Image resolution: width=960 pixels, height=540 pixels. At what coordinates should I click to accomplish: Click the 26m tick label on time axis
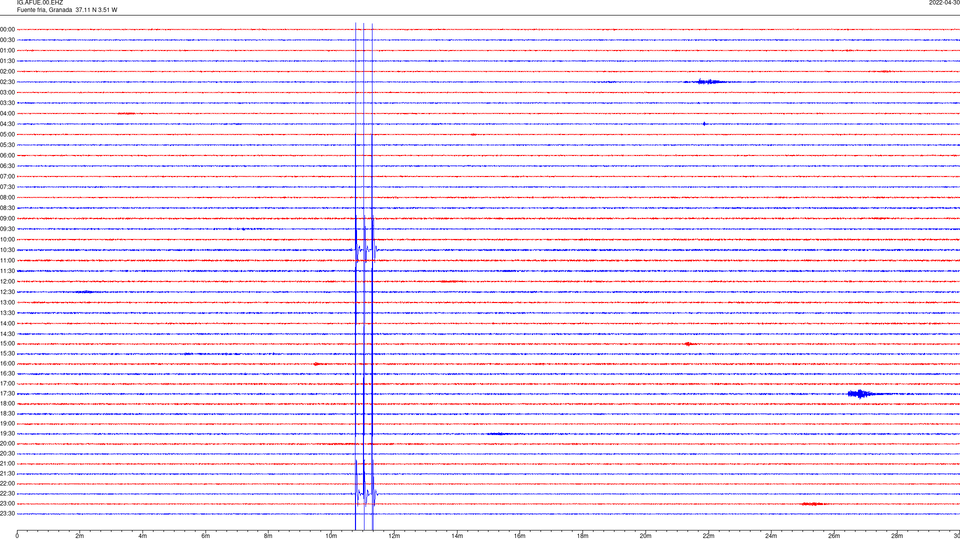(x=834, y=536)
